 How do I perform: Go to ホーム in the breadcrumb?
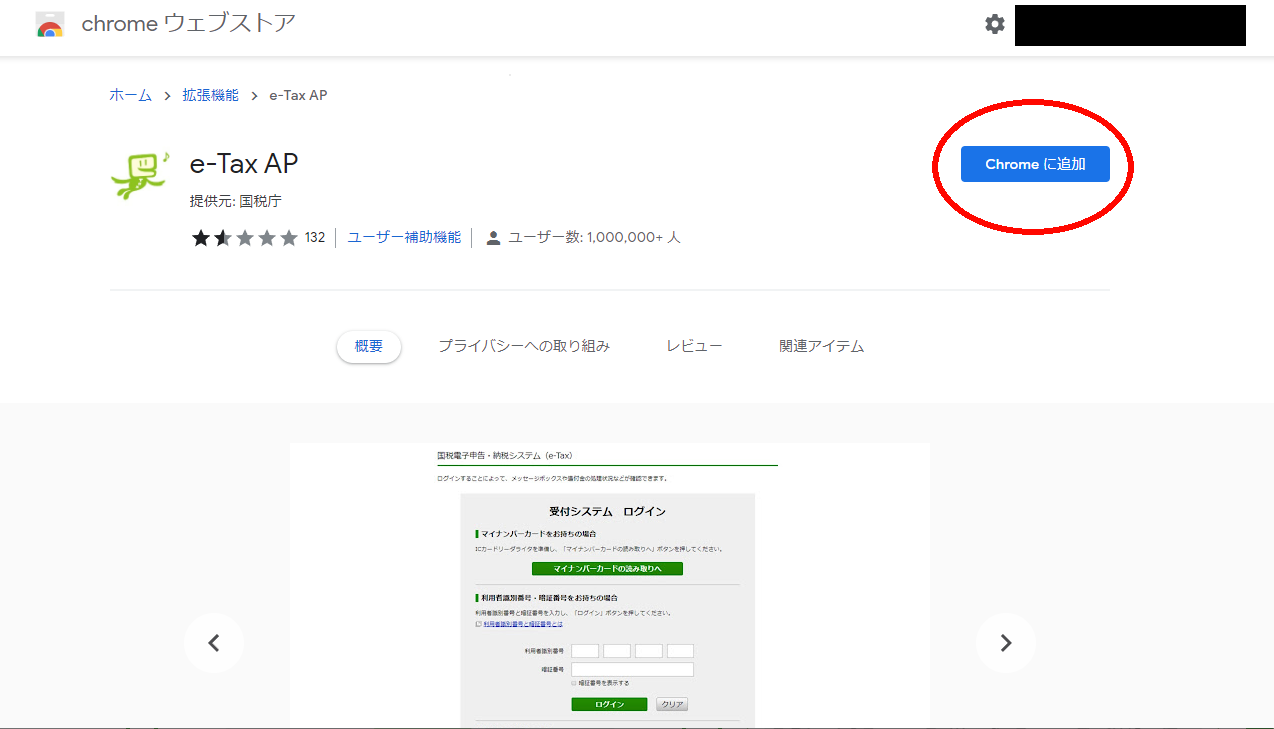[x=130, y=95]
